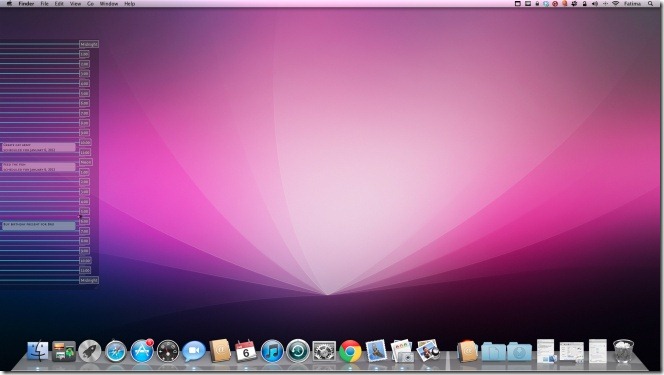This screenshot has height=375, width=664.
Task: Open the Window menu
Action: 109,3
